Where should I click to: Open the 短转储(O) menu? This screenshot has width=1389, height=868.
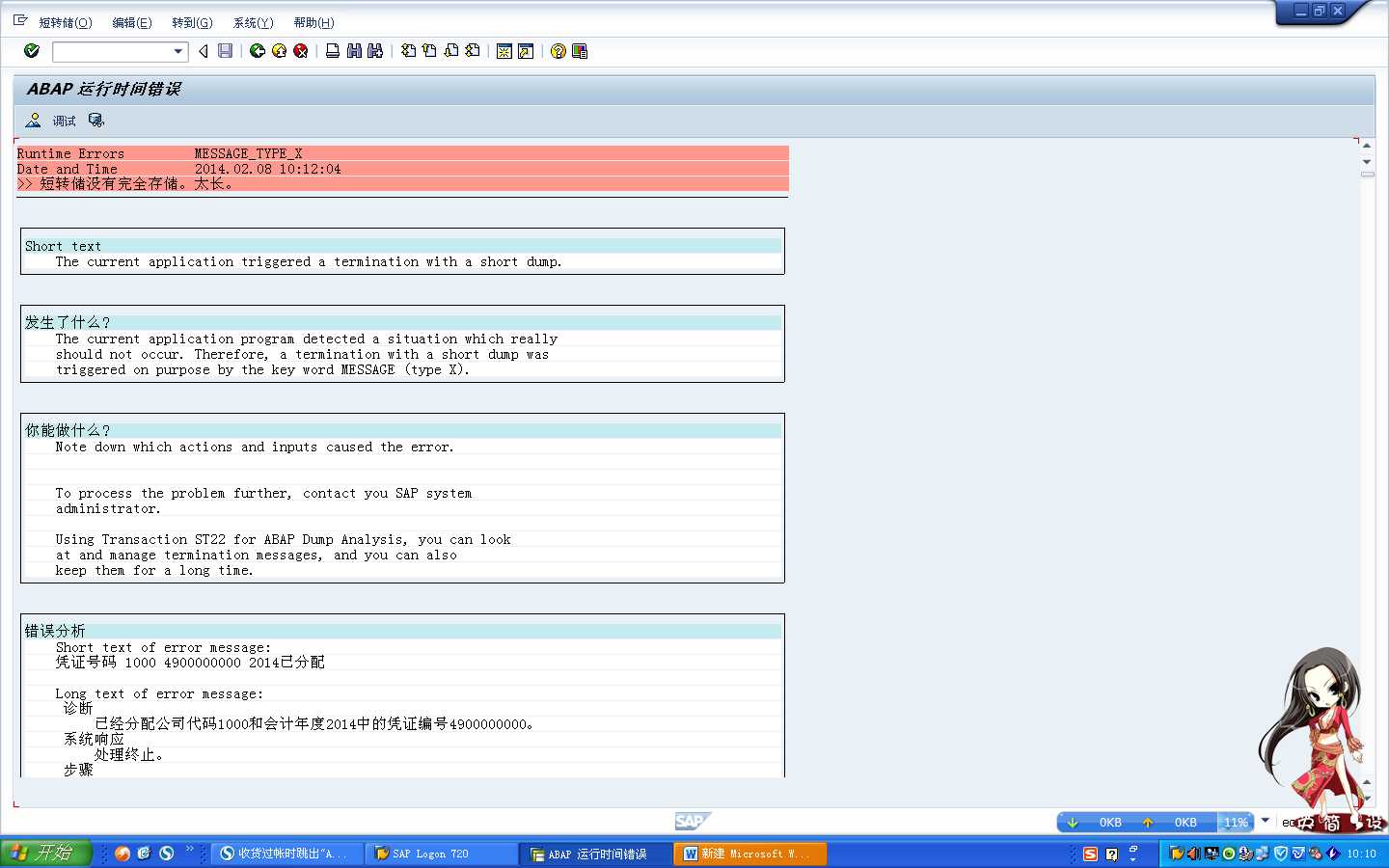pyautogui.click(x=66, y=22)
